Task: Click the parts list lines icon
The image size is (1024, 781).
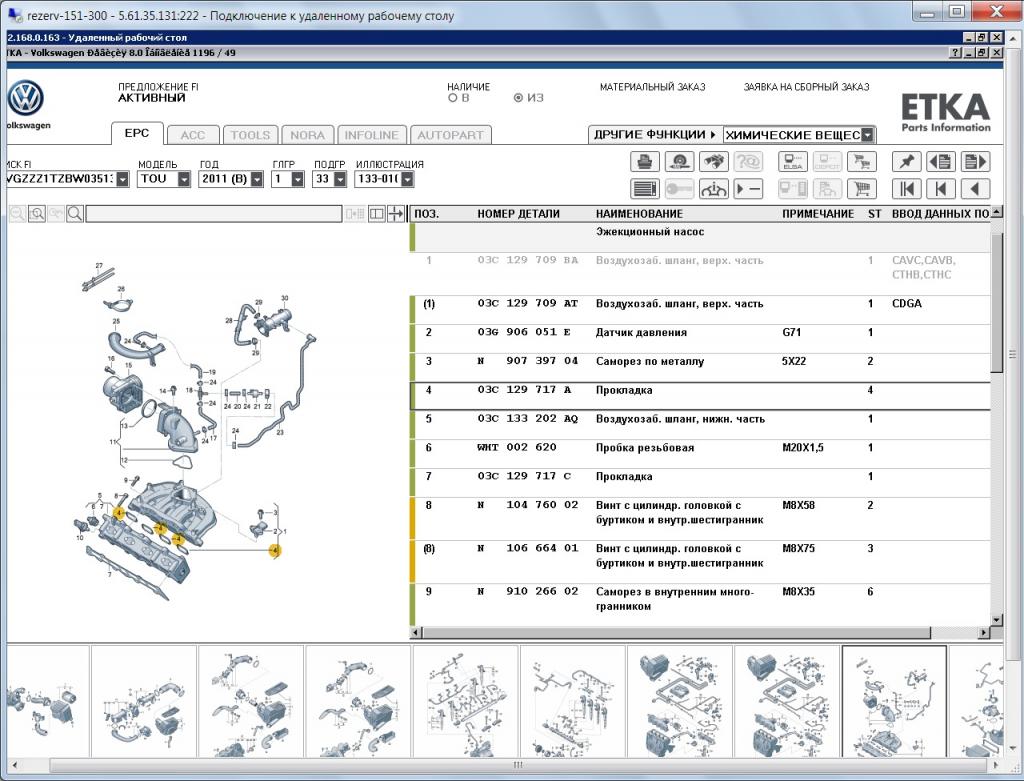Action: point(645,189)
